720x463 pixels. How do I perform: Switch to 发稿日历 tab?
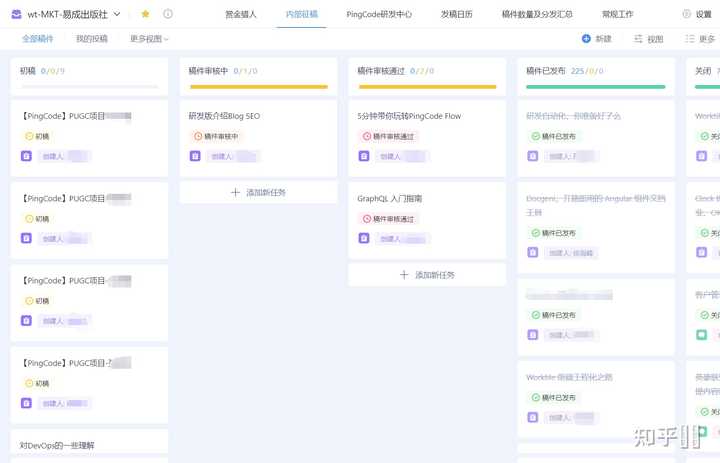tap(456, 14)
